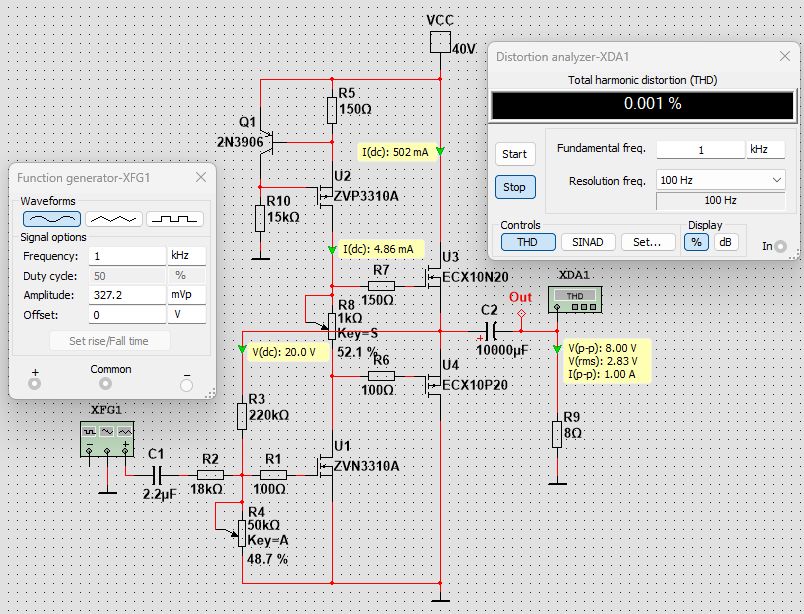Click the I(dc): 502 mA probe label
The width and height of the screenshot is (804, 614).
(x=395, y=152)
